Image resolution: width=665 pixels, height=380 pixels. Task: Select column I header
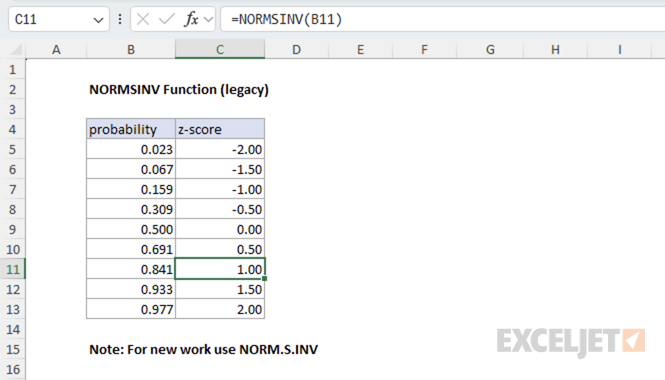tap(620, 50)
